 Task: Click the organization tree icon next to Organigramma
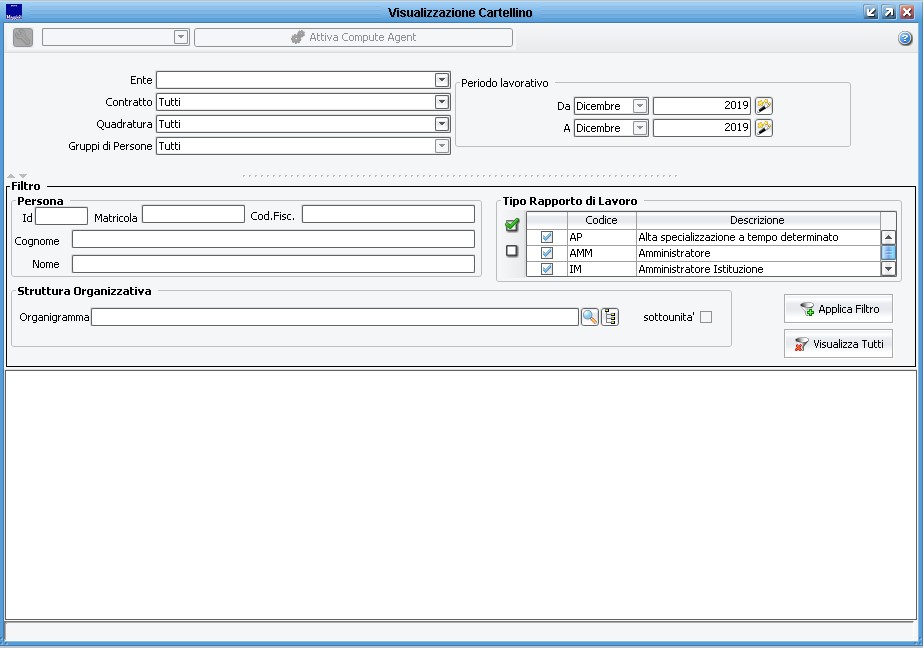click(x=610, y=317)
